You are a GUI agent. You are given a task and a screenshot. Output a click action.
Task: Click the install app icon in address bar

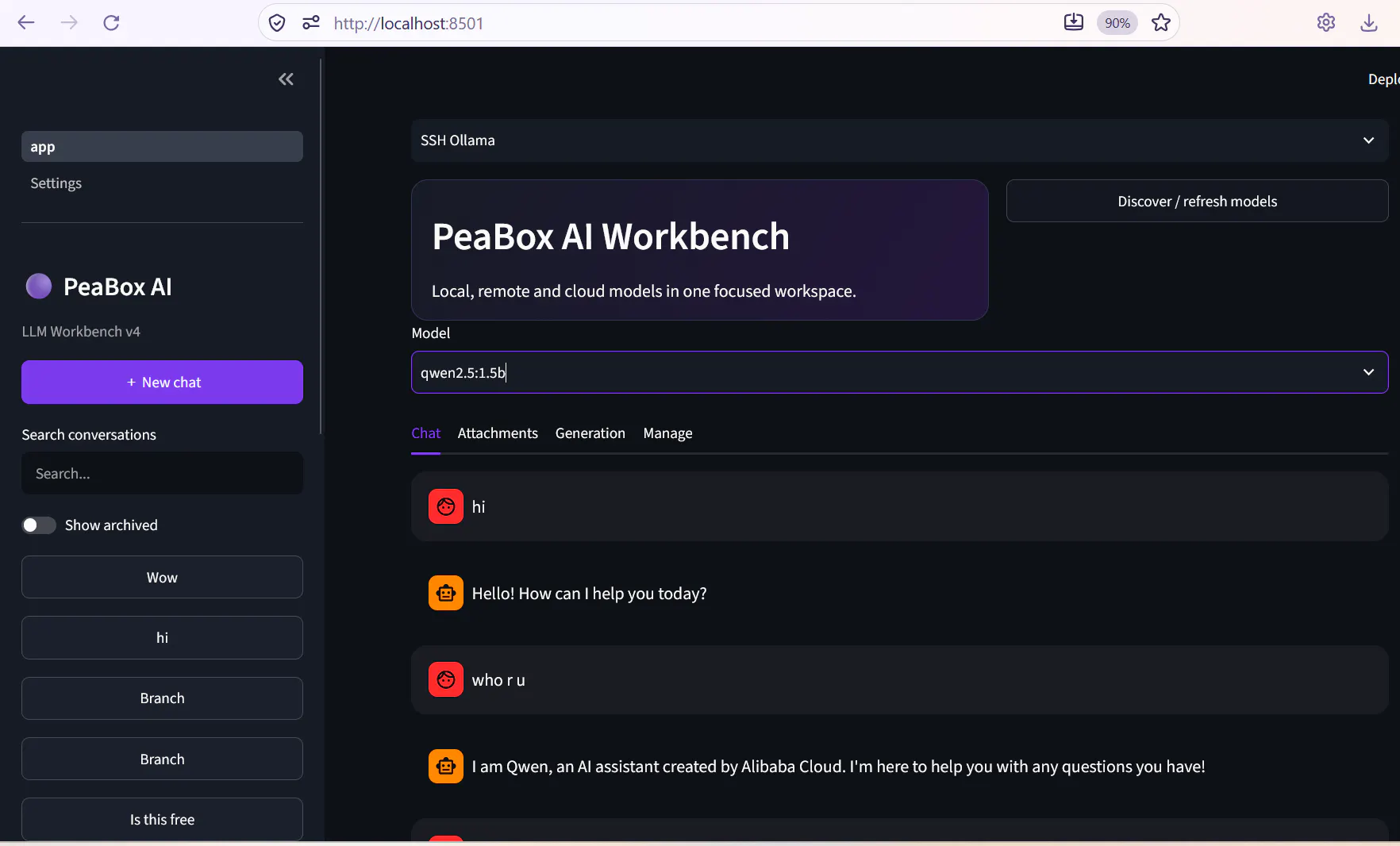tap(1074, 22)
